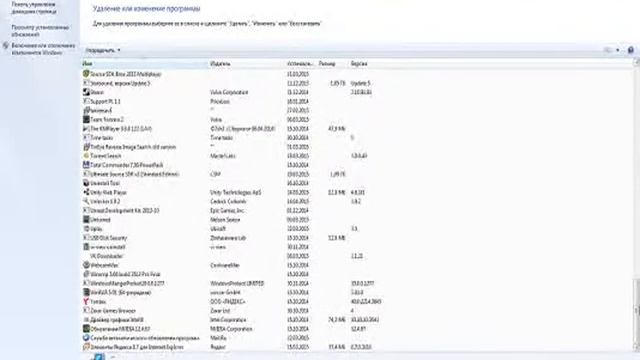This screenshot has width=640, height=360.
Task: Click the Ubisoft publisher cell
Action: tap(218, 229)
